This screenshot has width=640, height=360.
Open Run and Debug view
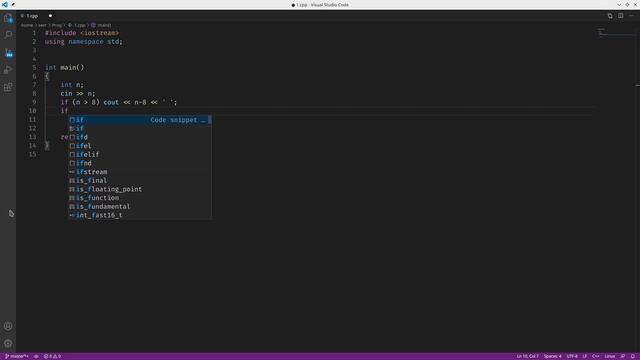coord(8,70)
